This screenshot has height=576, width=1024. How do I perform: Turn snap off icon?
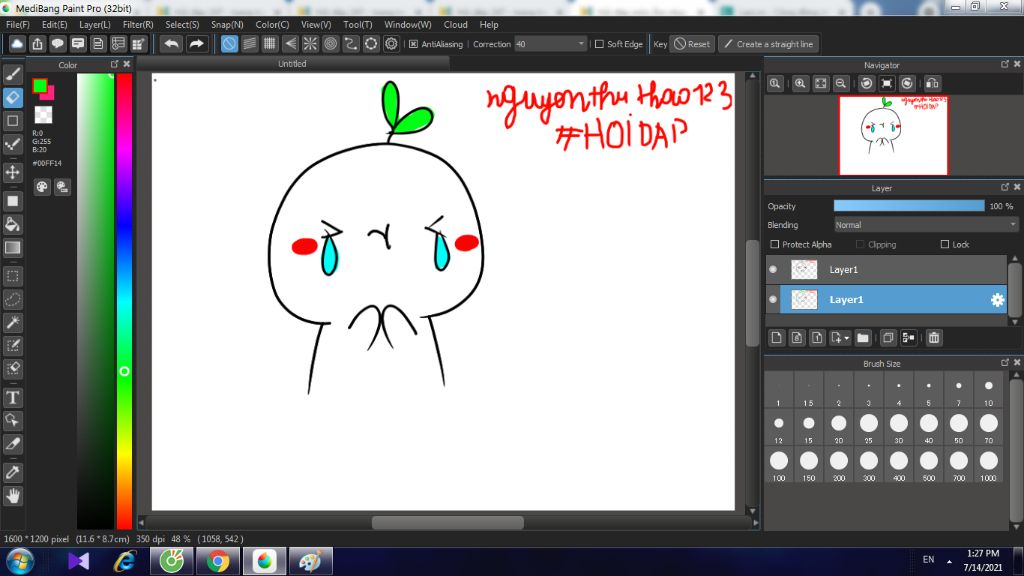coord(229,44)
